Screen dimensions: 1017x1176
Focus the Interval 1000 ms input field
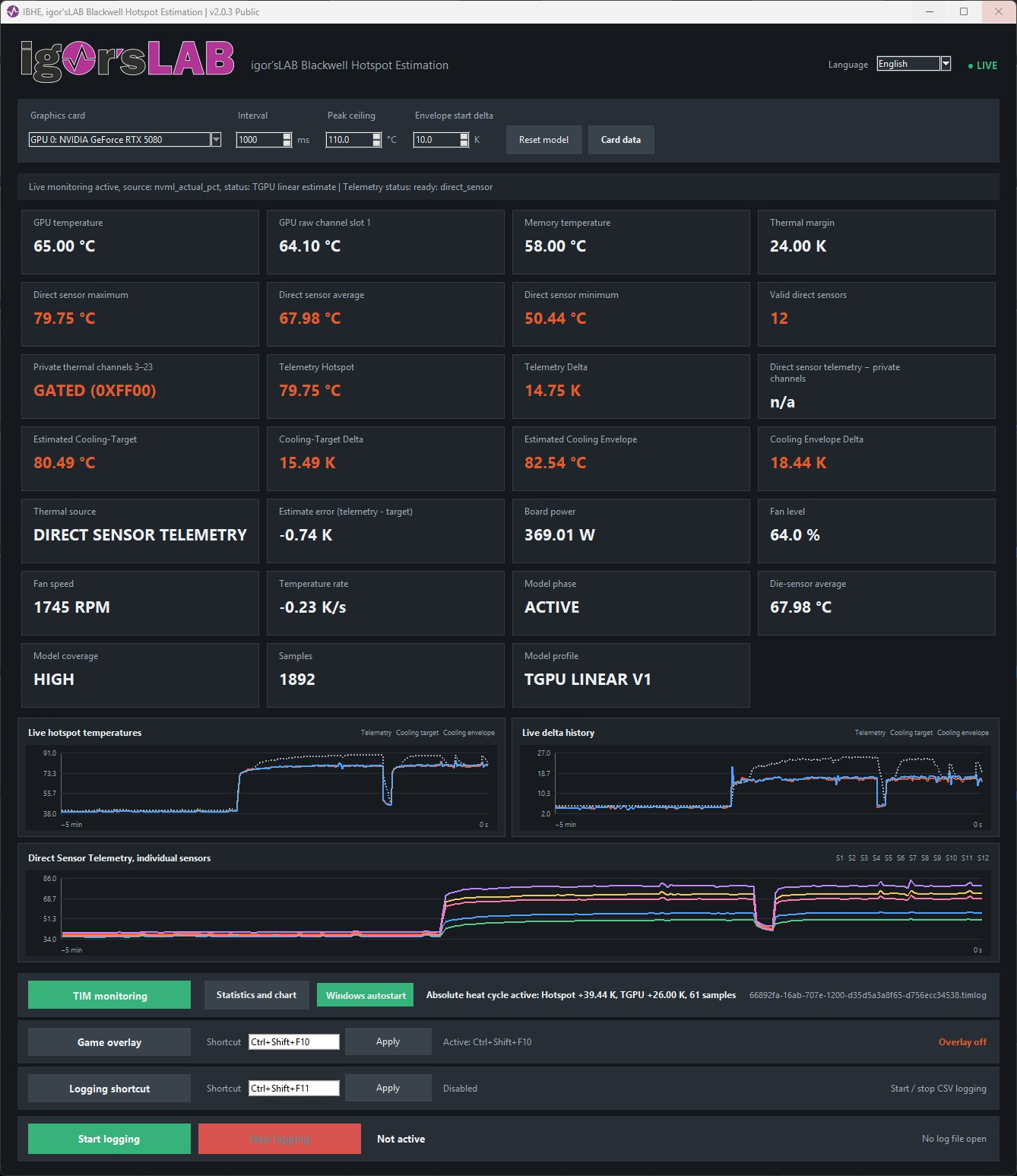259,140
